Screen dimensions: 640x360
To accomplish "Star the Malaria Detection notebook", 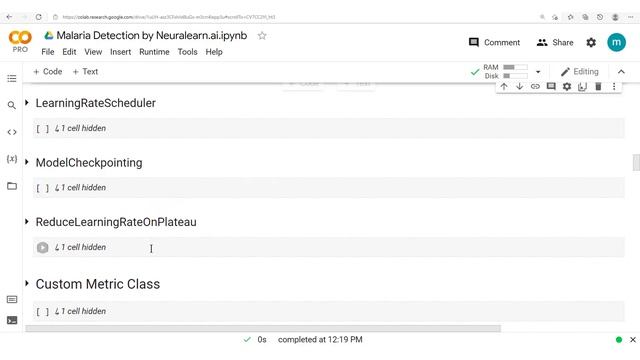I will (x=262, y=36).
